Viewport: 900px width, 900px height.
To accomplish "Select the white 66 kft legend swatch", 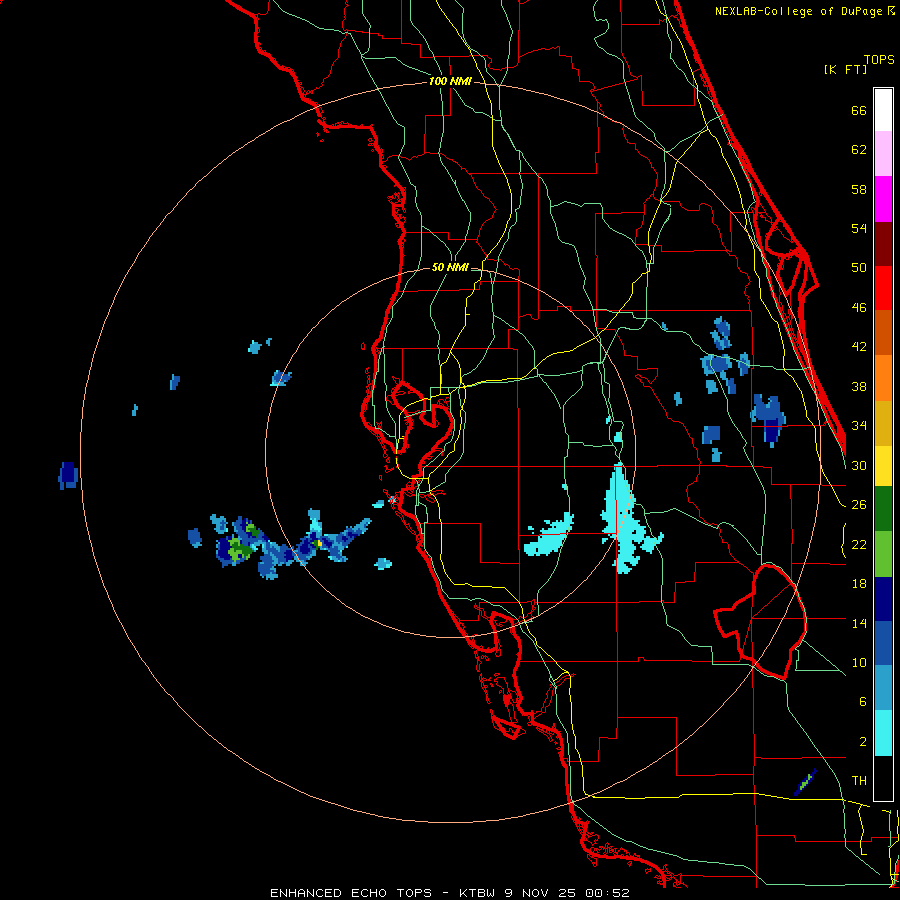I will pos(883,110).
